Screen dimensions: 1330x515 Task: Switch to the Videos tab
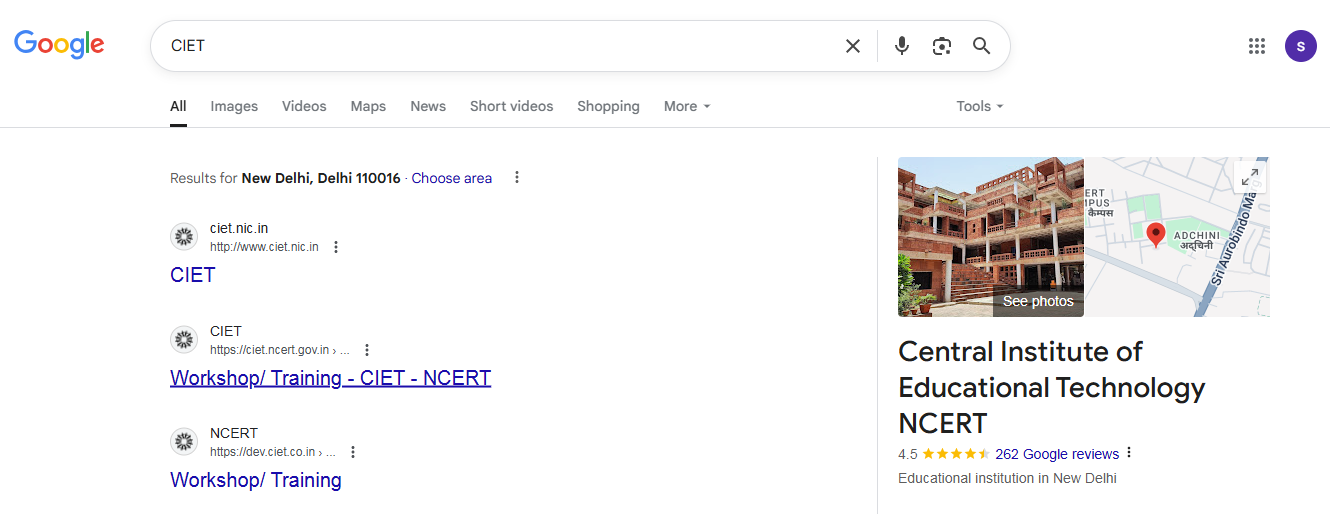pos(304,106)
